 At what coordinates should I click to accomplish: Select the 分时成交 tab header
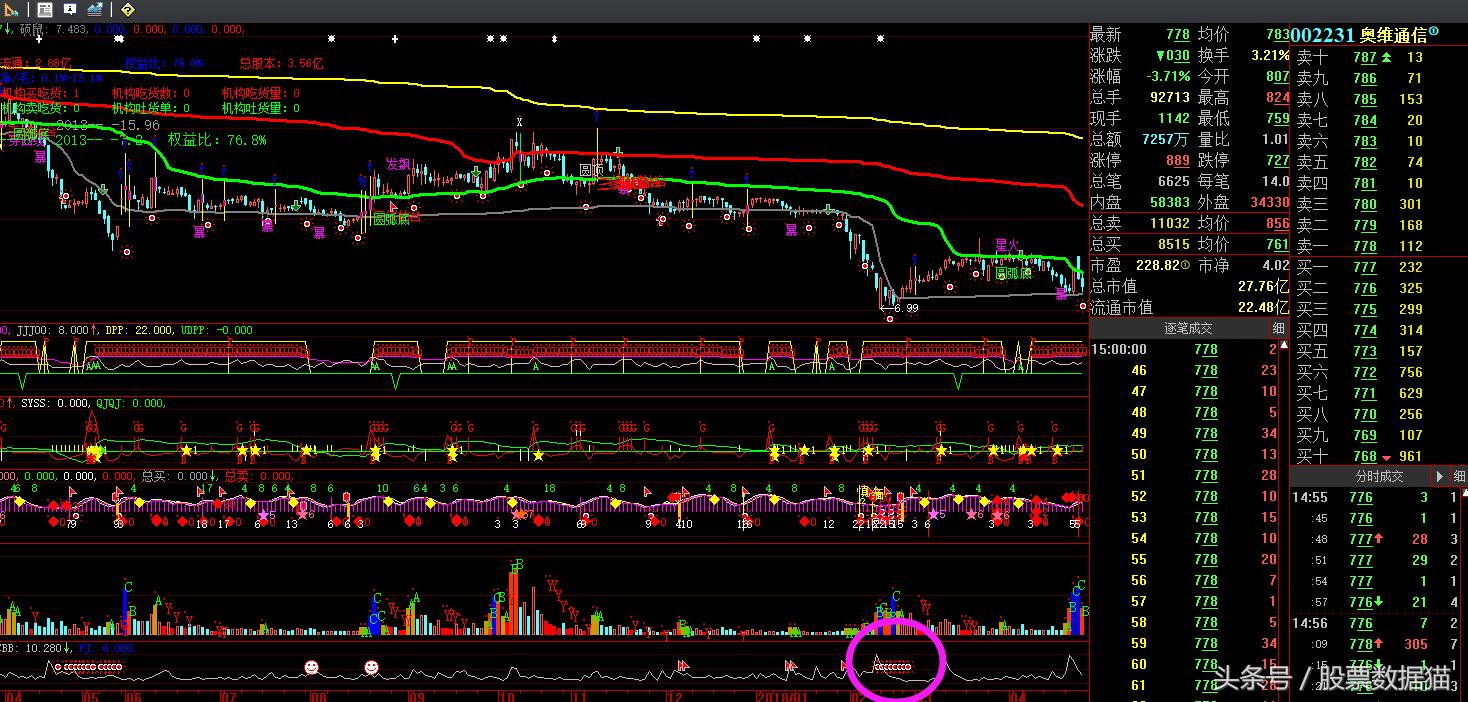click(1378, 477)
